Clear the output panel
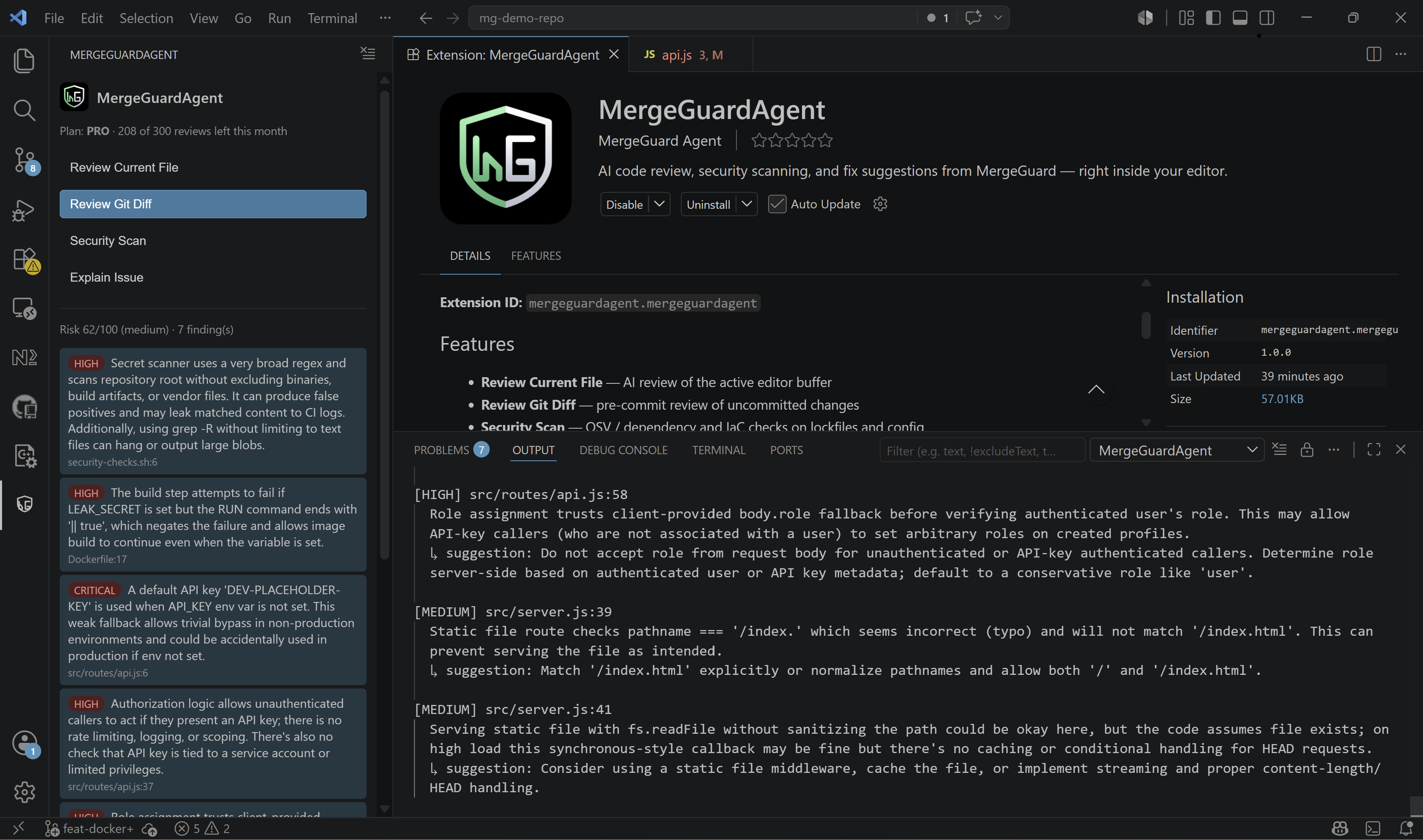1423x840 pixels. point(1279,450)
